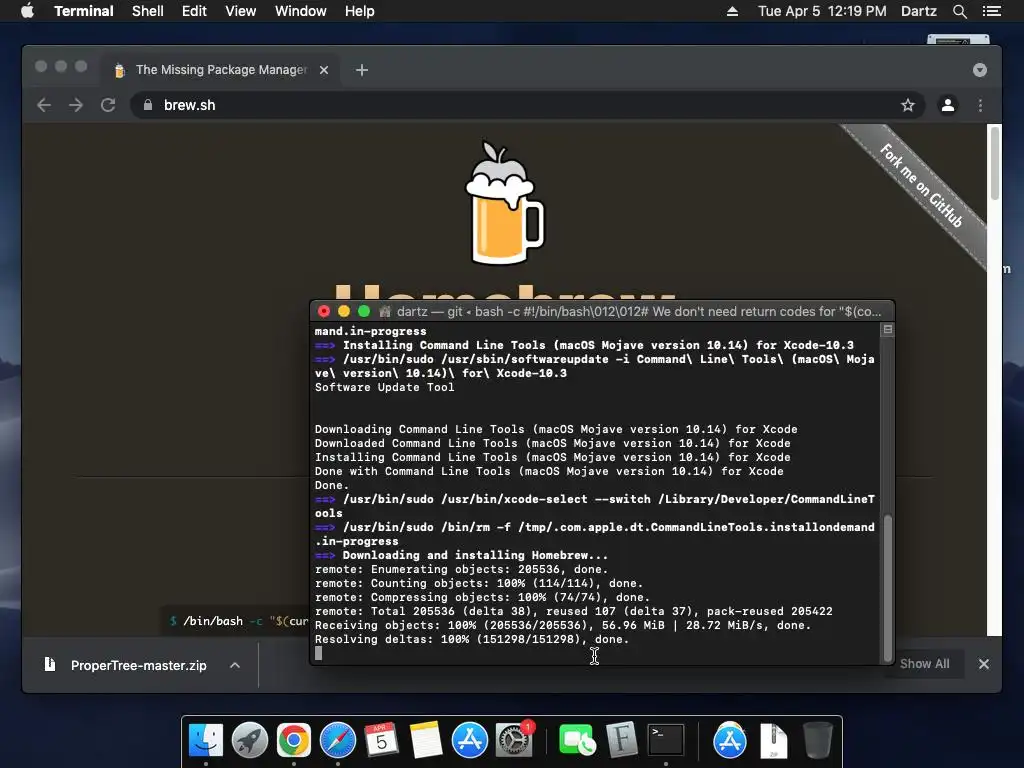Open the Shell menu
The height and width of the screenshot is (768, 1024).
point(148,11)
